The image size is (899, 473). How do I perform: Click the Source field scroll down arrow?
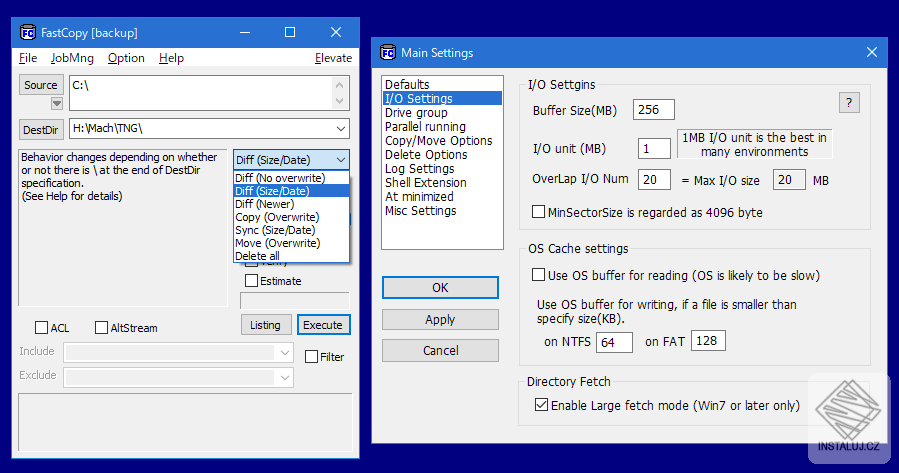point(339,101)
